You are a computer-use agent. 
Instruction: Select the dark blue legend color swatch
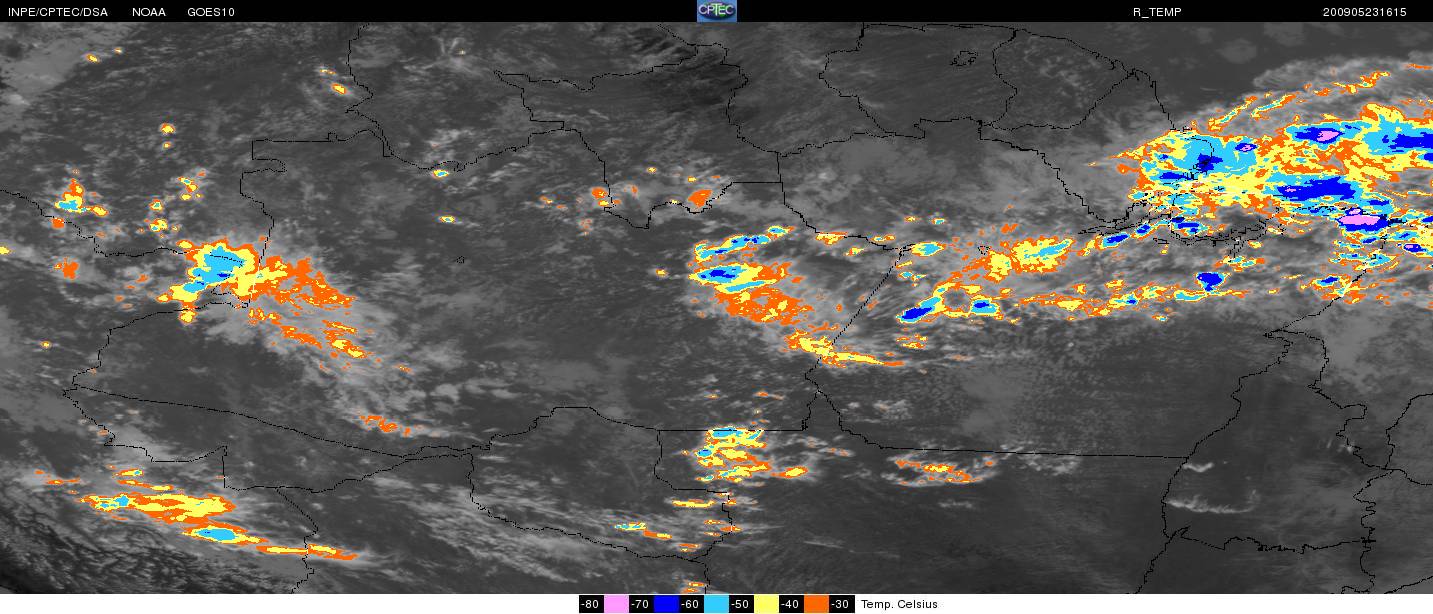pyautogui.click(x=666, y=604)
